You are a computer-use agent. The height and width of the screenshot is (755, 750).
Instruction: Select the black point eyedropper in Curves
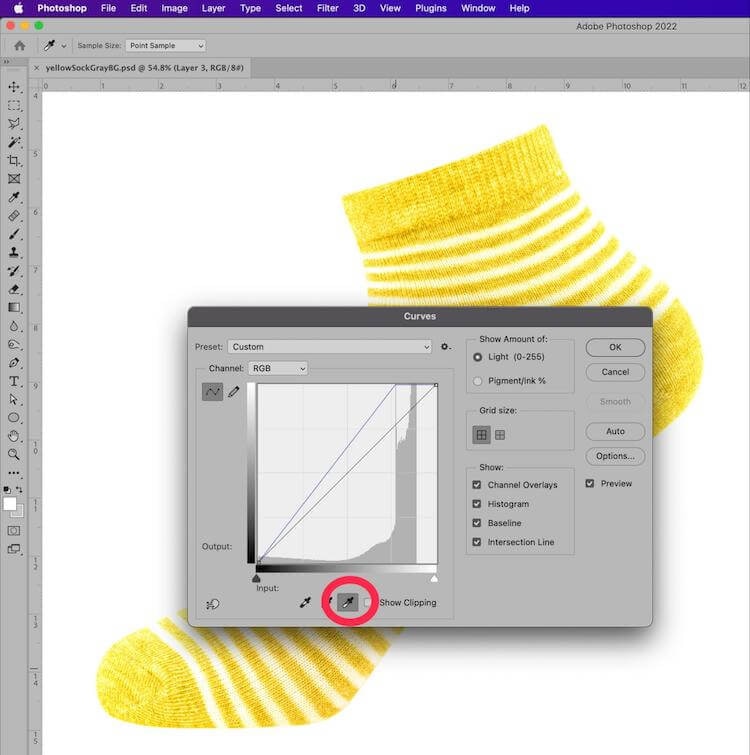[306, 602]
